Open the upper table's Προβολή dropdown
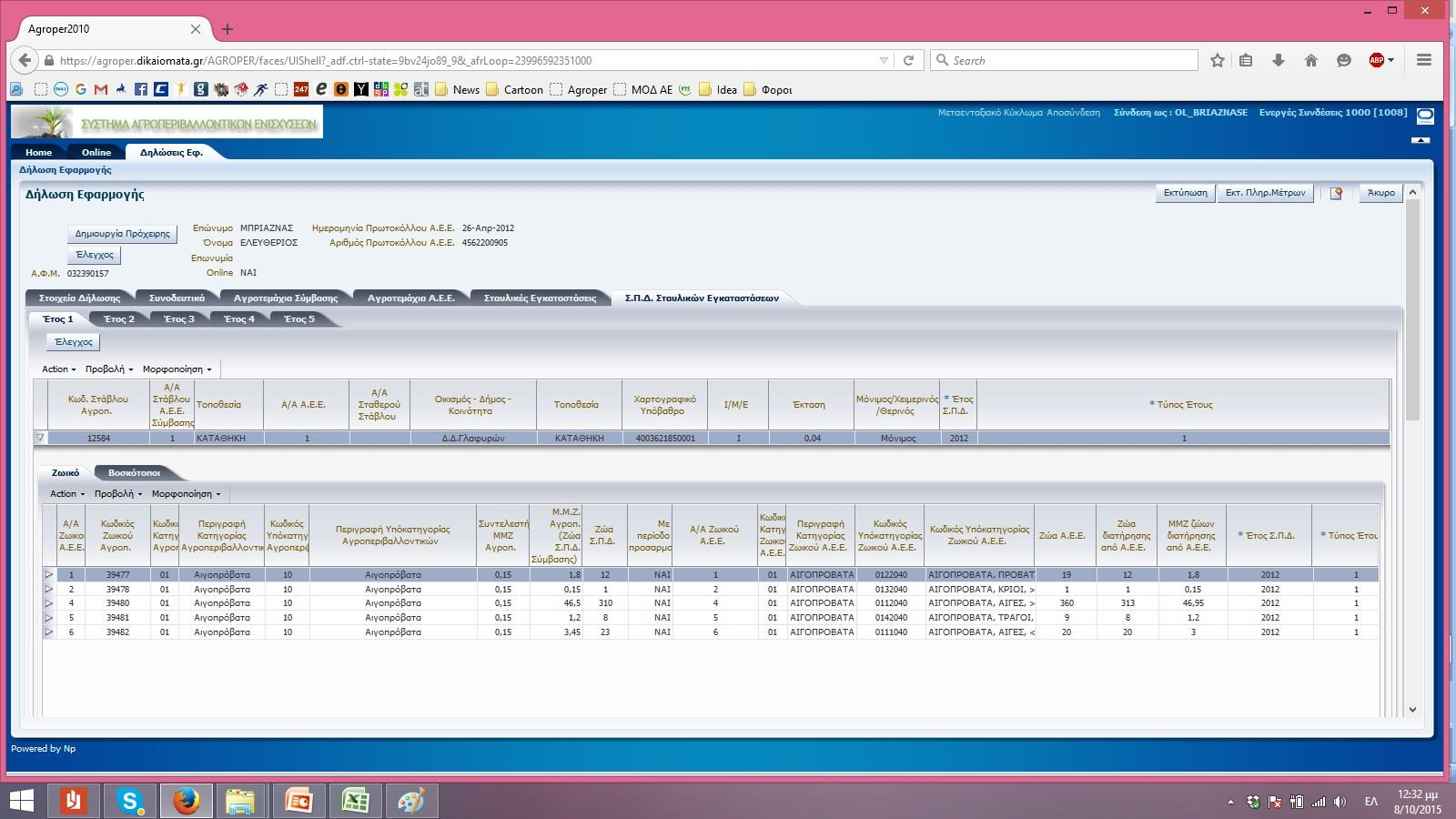The image size is (1456, 819). click(109, 369)
